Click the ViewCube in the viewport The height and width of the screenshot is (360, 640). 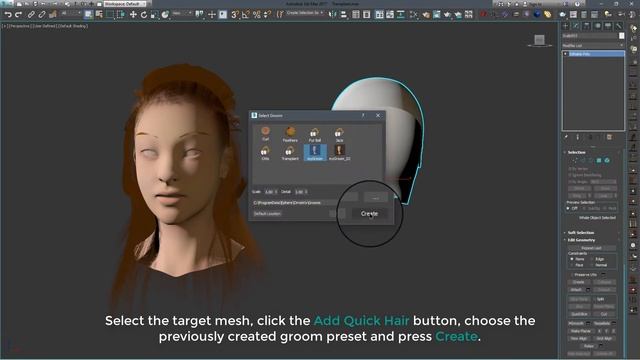pos(539,40)
